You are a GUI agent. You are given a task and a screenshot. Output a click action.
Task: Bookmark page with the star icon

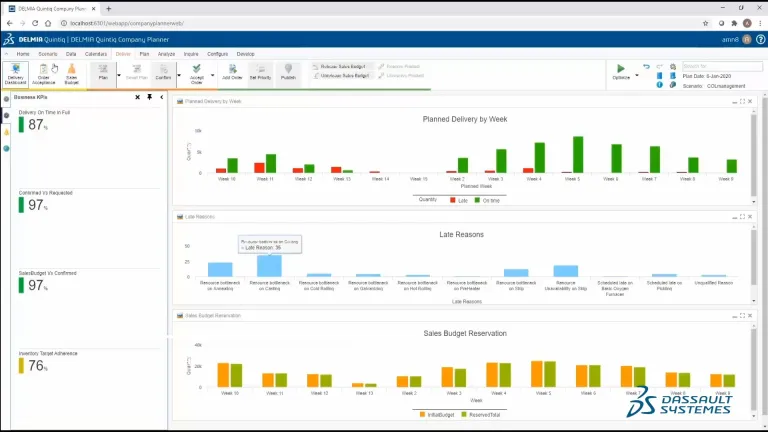point(705,23)
